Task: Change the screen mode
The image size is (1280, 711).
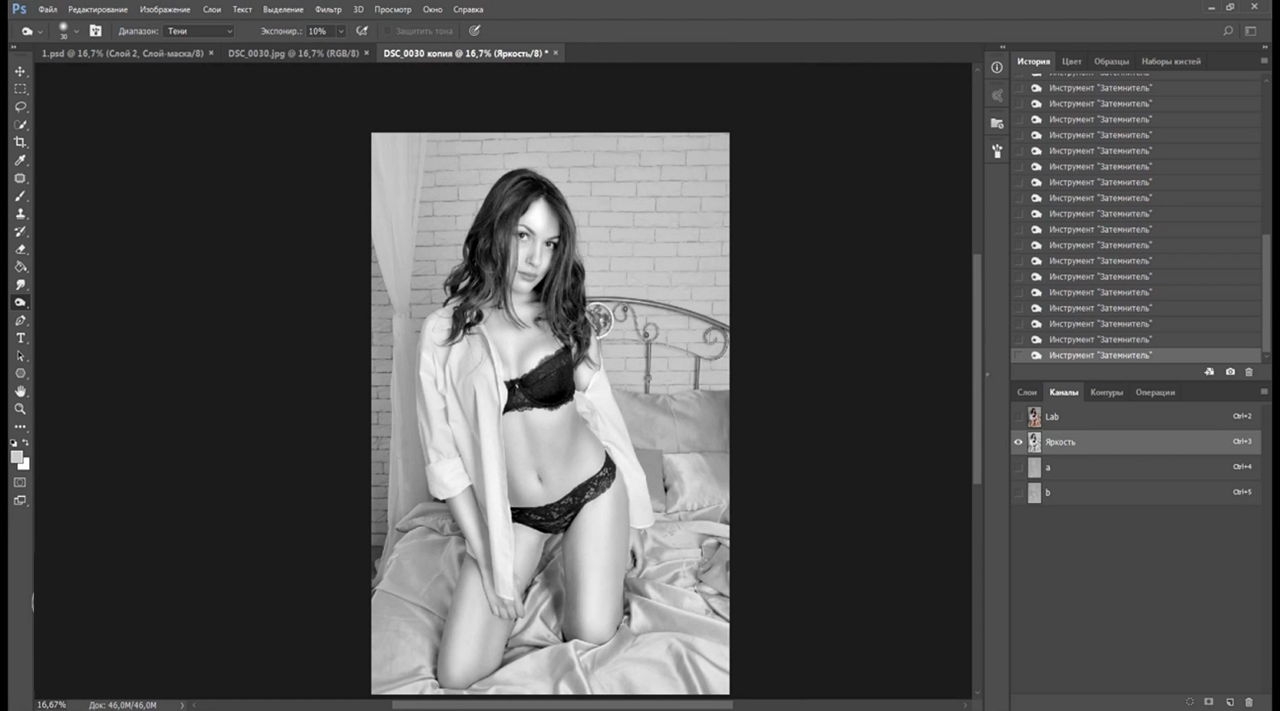Action: click(x=20, y=500)
